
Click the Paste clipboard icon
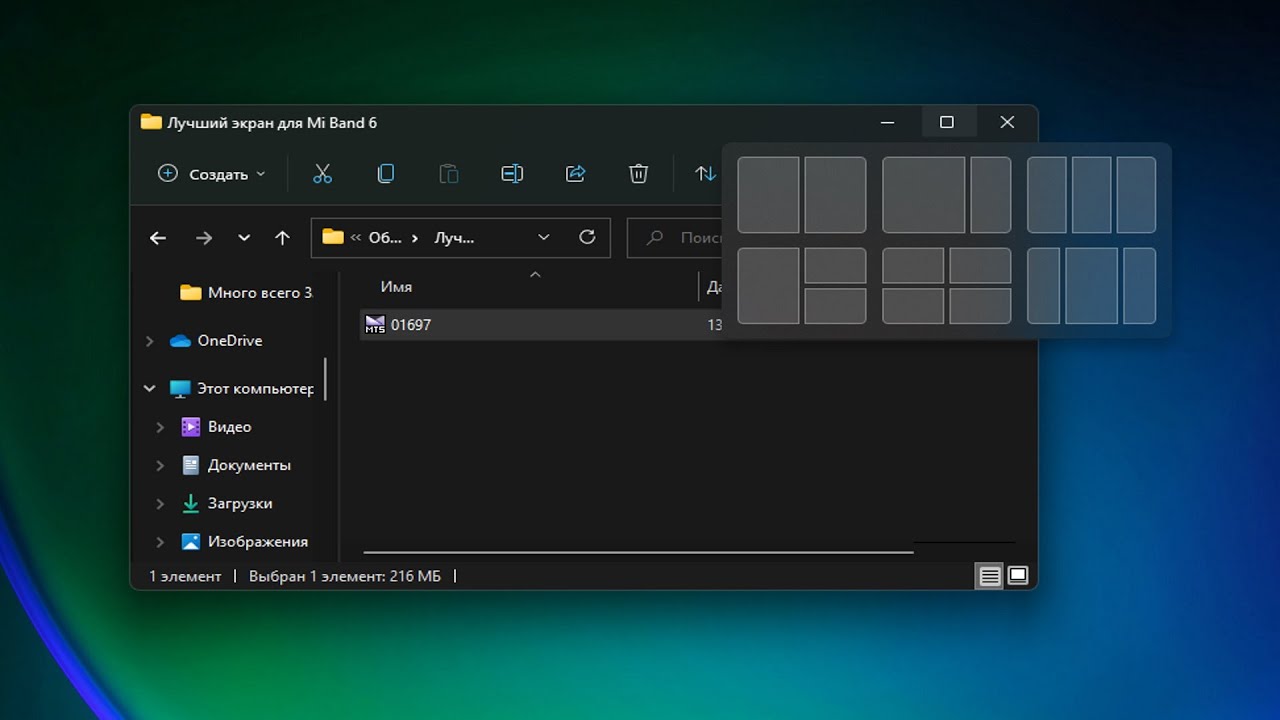click(x=449, y=174)
